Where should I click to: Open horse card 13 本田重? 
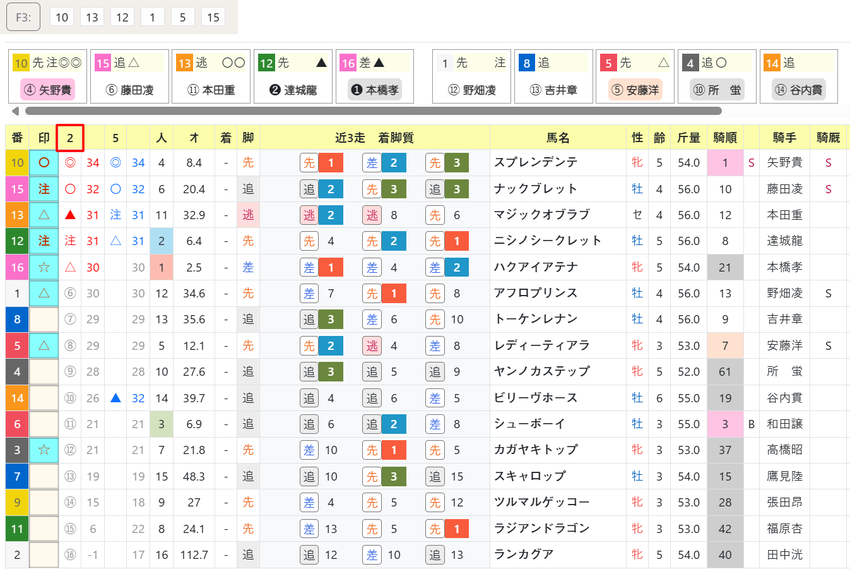(211, 76)
